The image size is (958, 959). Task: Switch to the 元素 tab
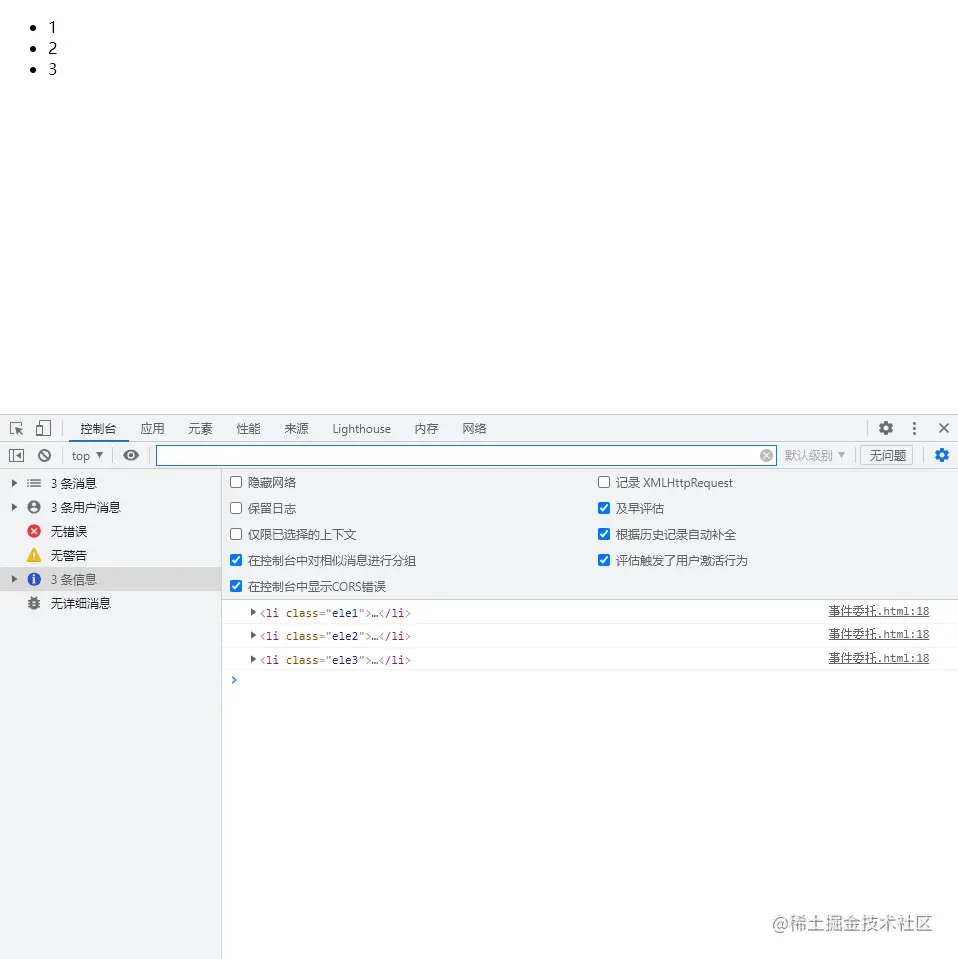(200, 429)
